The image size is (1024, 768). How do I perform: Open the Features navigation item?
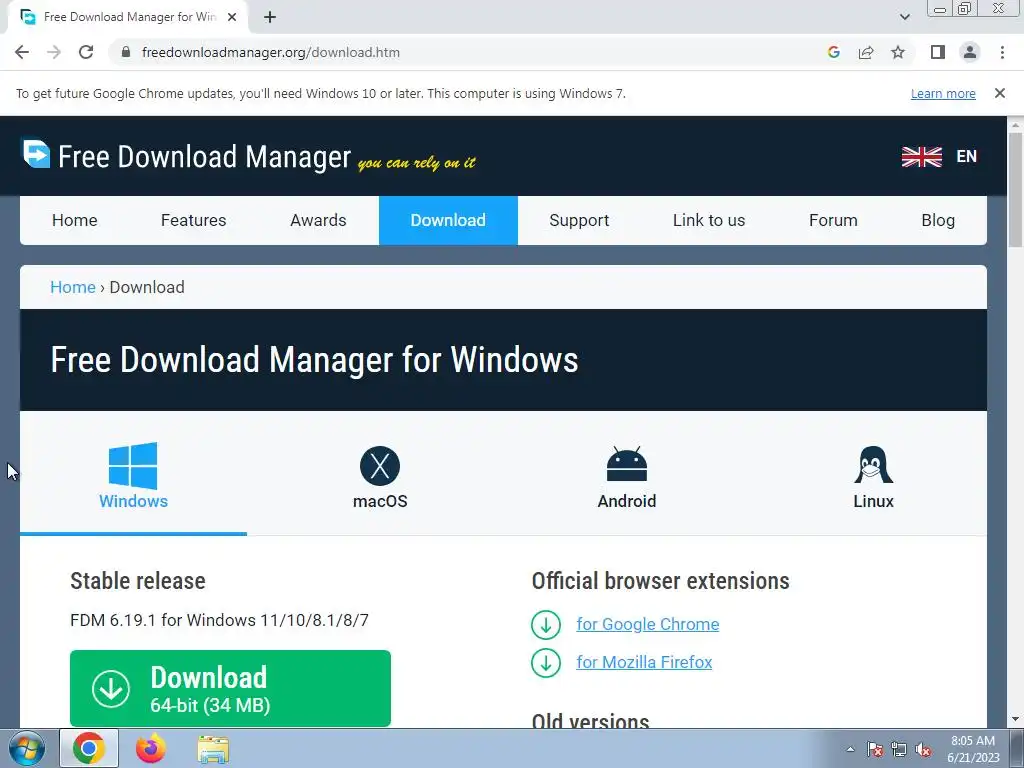[193, 221]
